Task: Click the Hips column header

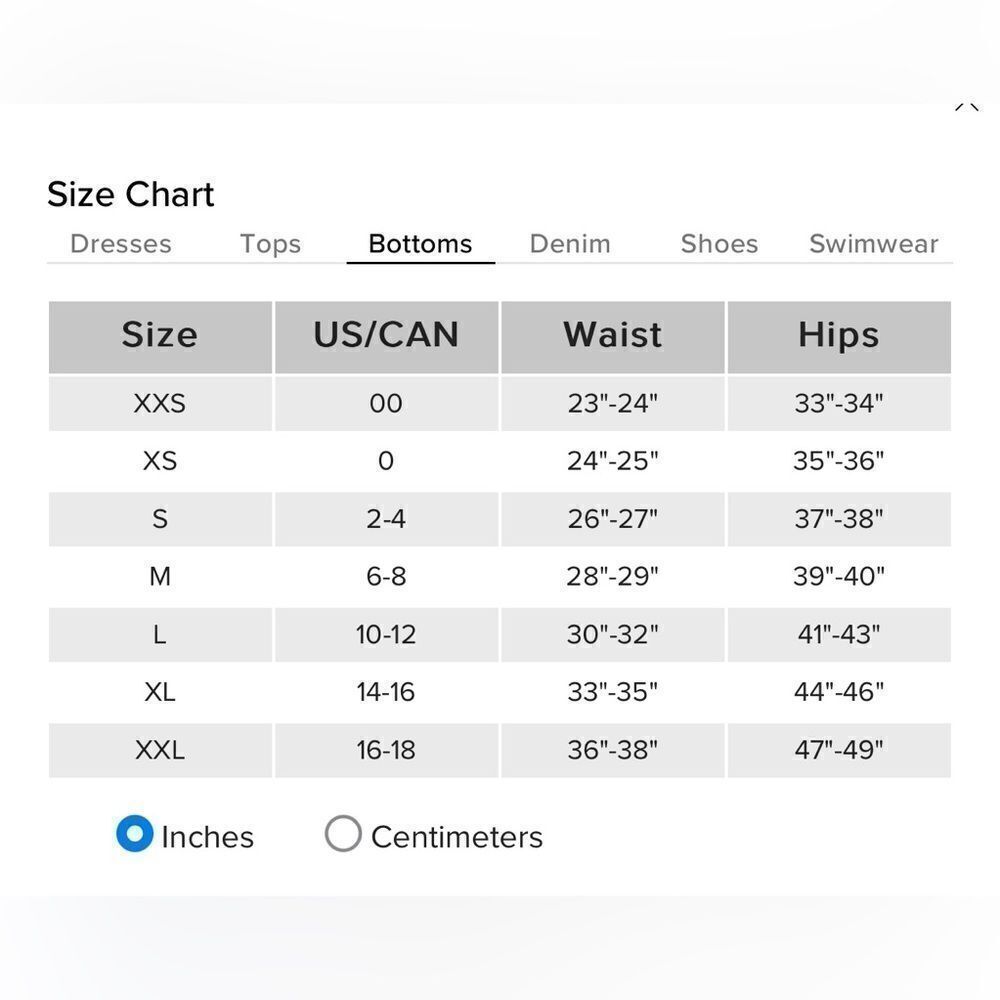Action: pyautogui.click(x=839, y=337)
